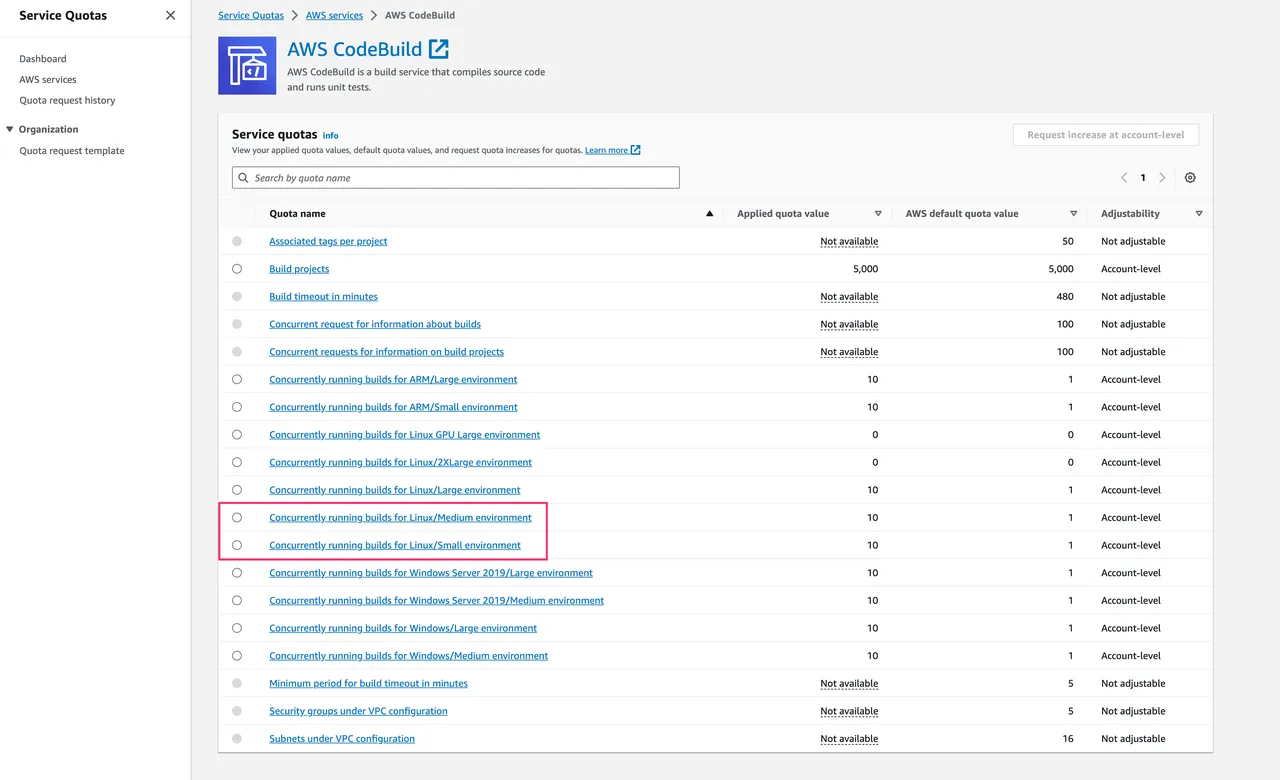Image resolution: width=1280 pixels, height=780 pixels.
Task: Open Linux GPU Large environment quota link
Action: tap(404, 435)
